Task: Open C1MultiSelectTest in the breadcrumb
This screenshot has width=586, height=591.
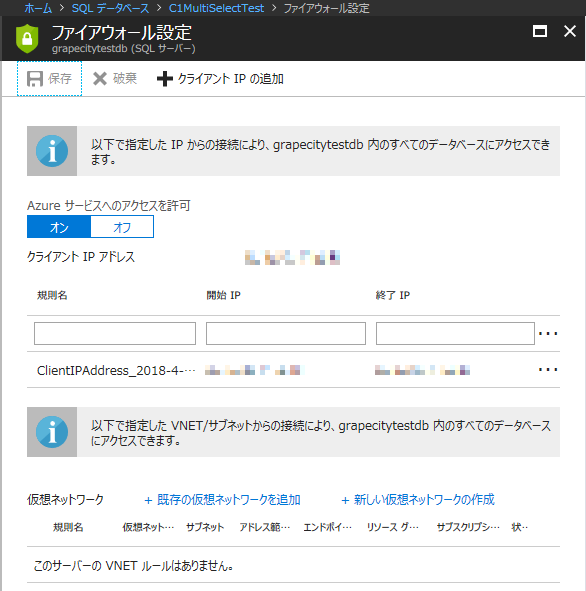Action: [x=216, y=8]
